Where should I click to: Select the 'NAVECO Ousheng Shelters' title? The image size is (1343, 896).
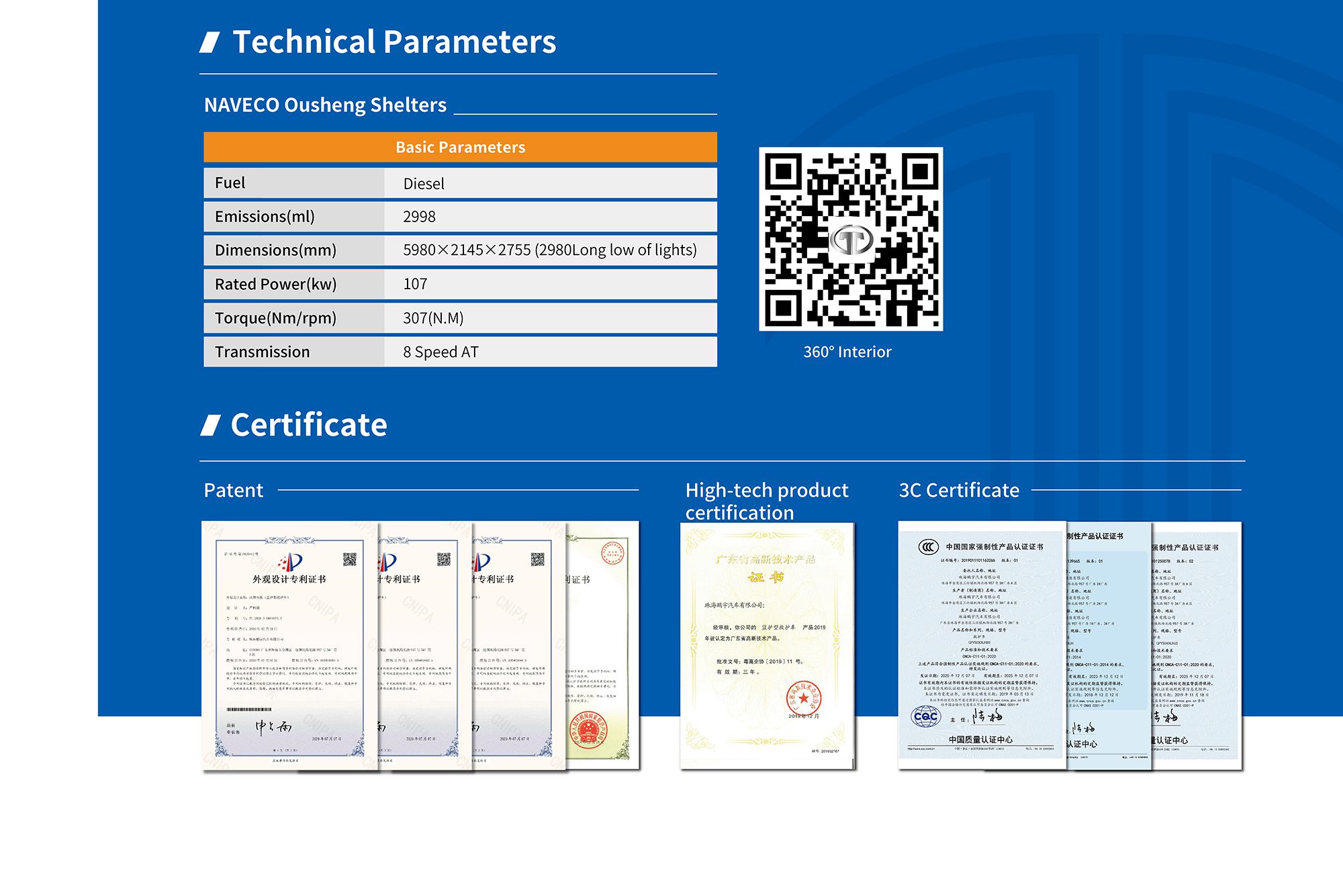325,105
